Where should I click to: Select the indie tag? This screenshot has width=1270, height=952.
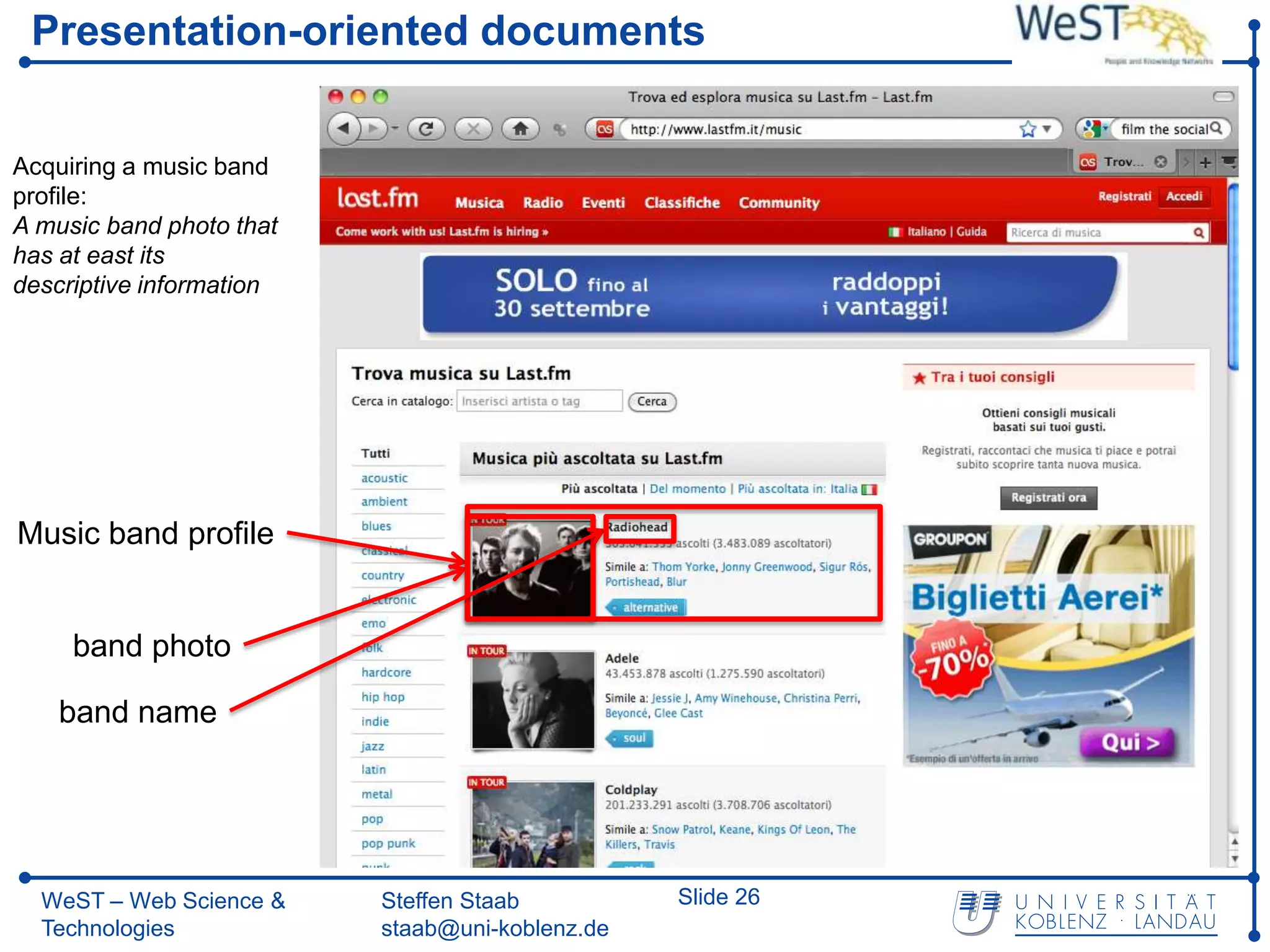pyautogui.click(x=375, y=721)
